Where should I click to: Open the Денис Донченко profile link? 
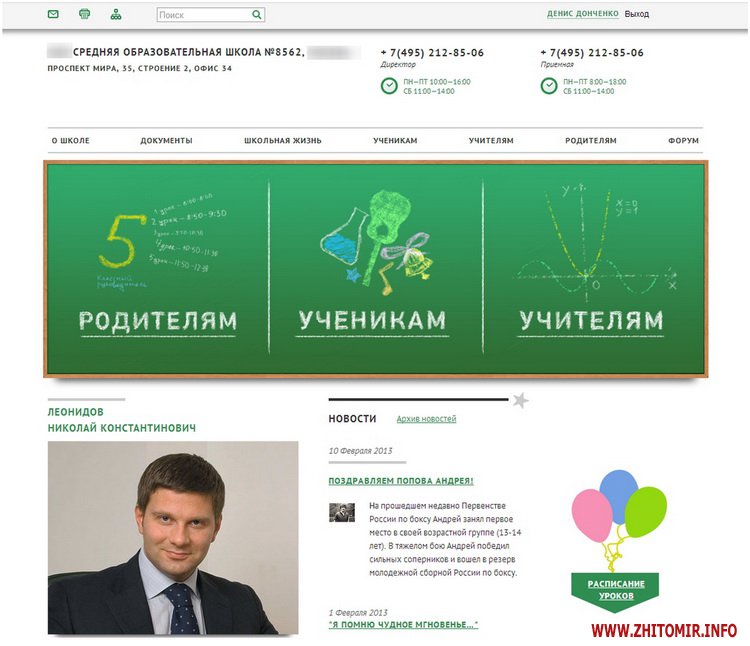point(583,14)
